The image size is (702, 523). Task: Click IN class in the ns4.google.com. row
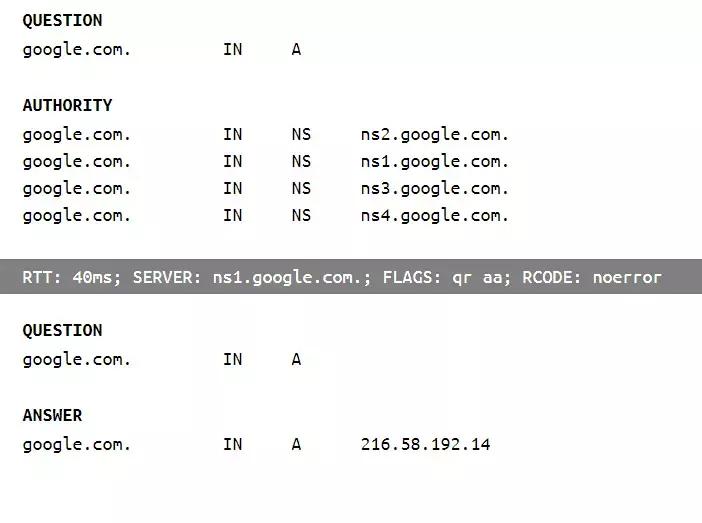(232, 215)
